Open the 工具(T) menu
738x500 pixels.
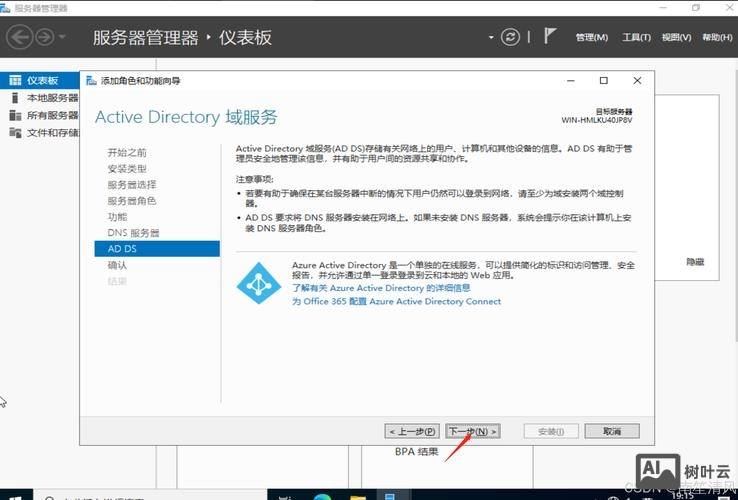click(636, 37)
